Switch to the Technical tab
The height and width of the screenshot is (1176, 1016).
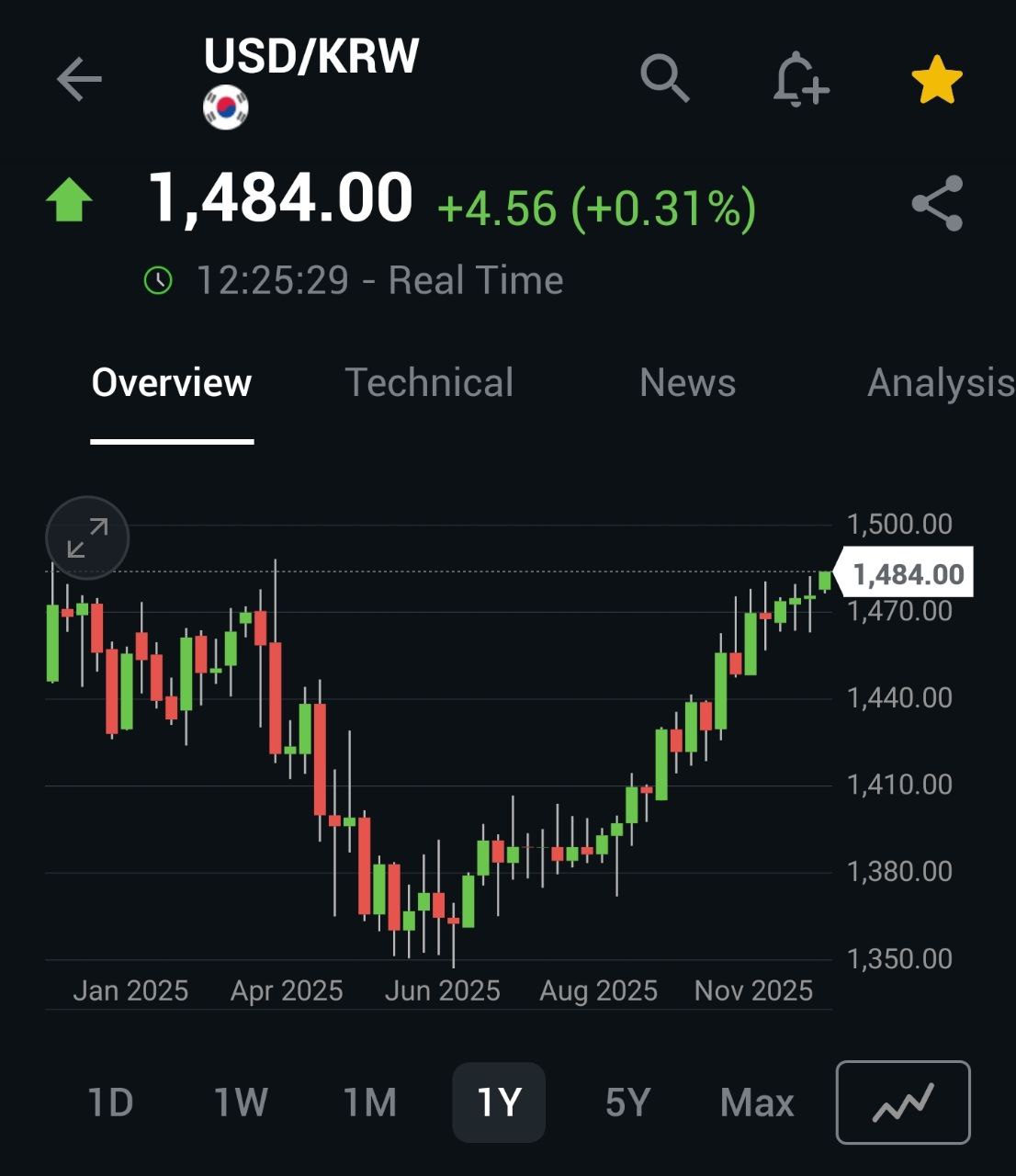(x=429, y=383)
